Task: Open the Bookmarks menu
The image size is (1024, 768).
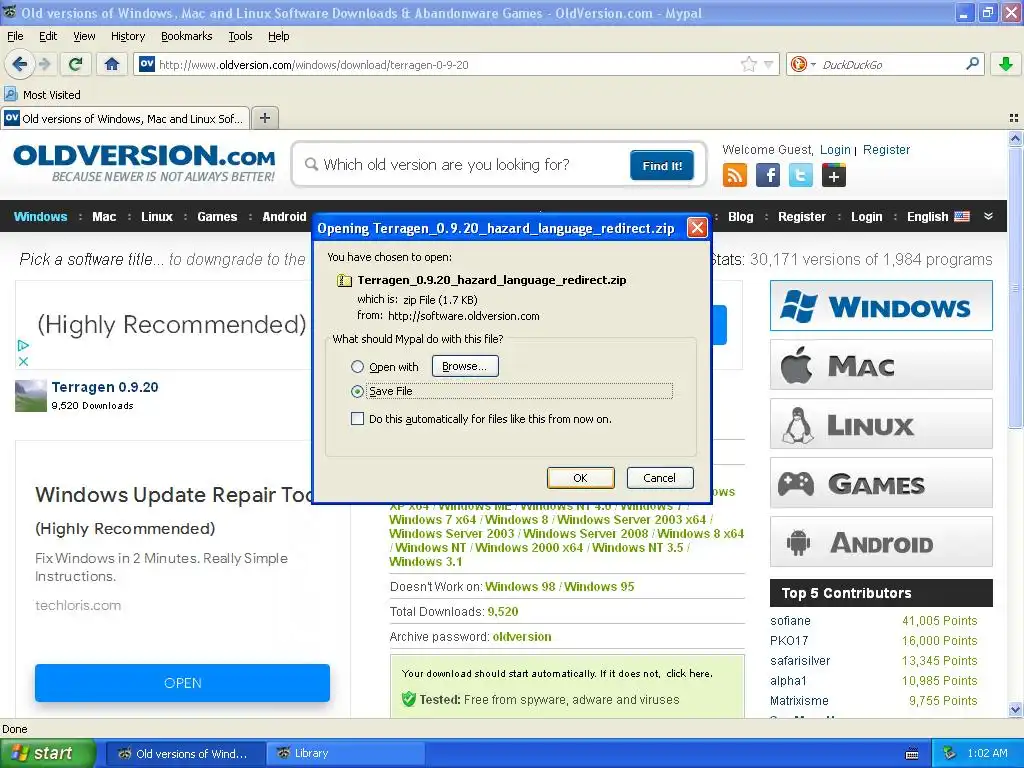Action: point(186,36)
